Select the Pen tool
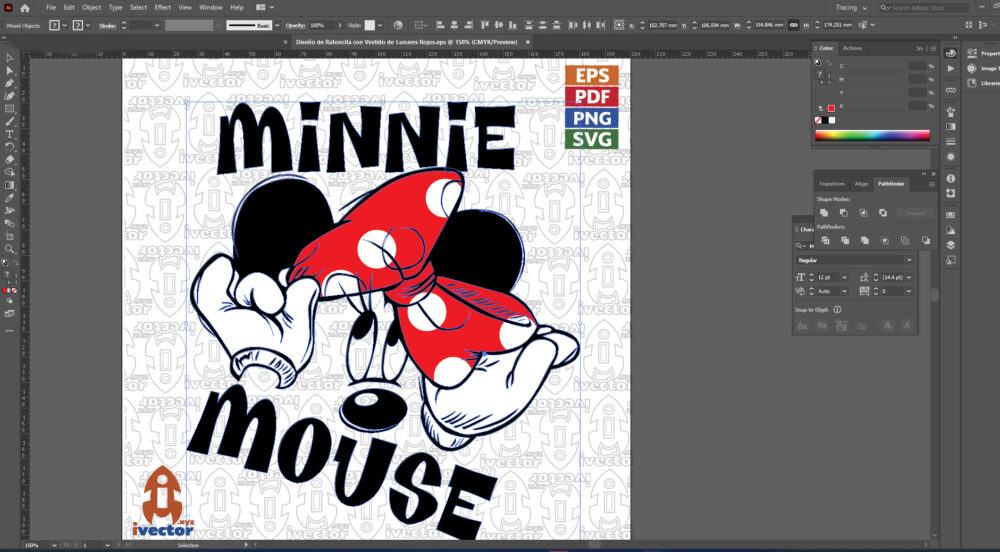1000x552 pixels. coord(10,84)
